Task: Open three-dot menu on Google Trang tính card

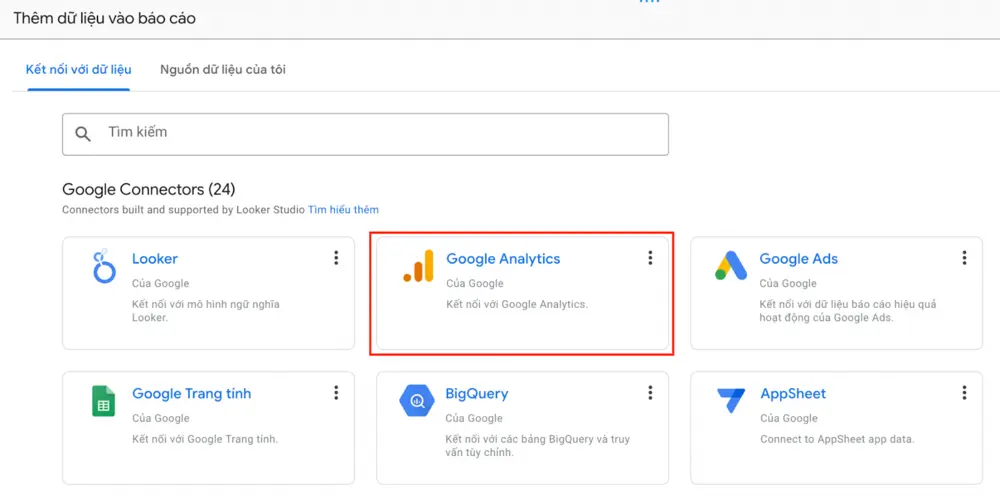Action: tap(336, 393)
